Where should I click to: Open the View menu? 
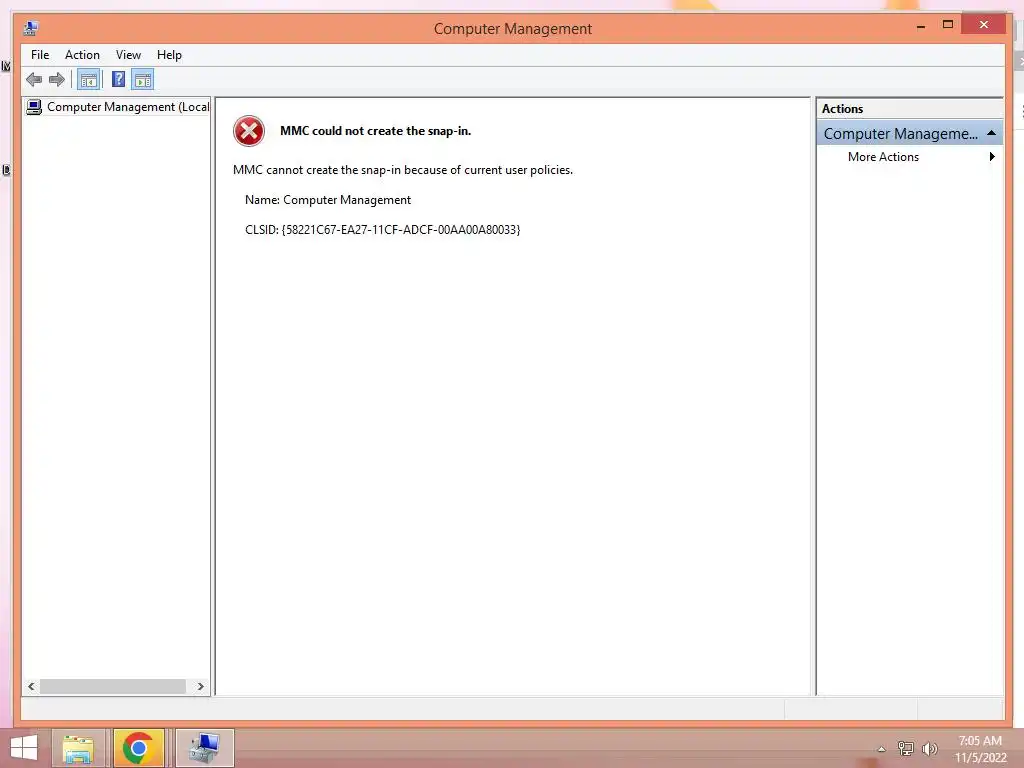tap(128, 55)
